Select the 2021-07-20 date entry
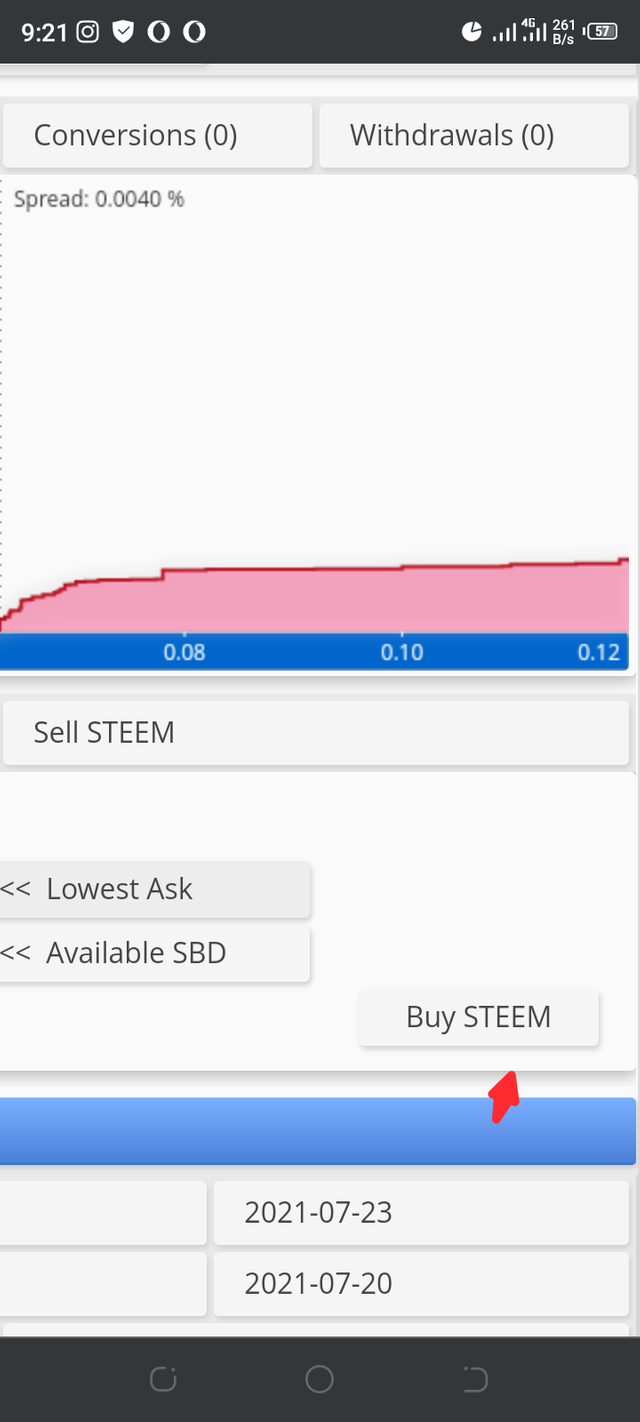The image size is (640, 1422). tap(420, 1283)
